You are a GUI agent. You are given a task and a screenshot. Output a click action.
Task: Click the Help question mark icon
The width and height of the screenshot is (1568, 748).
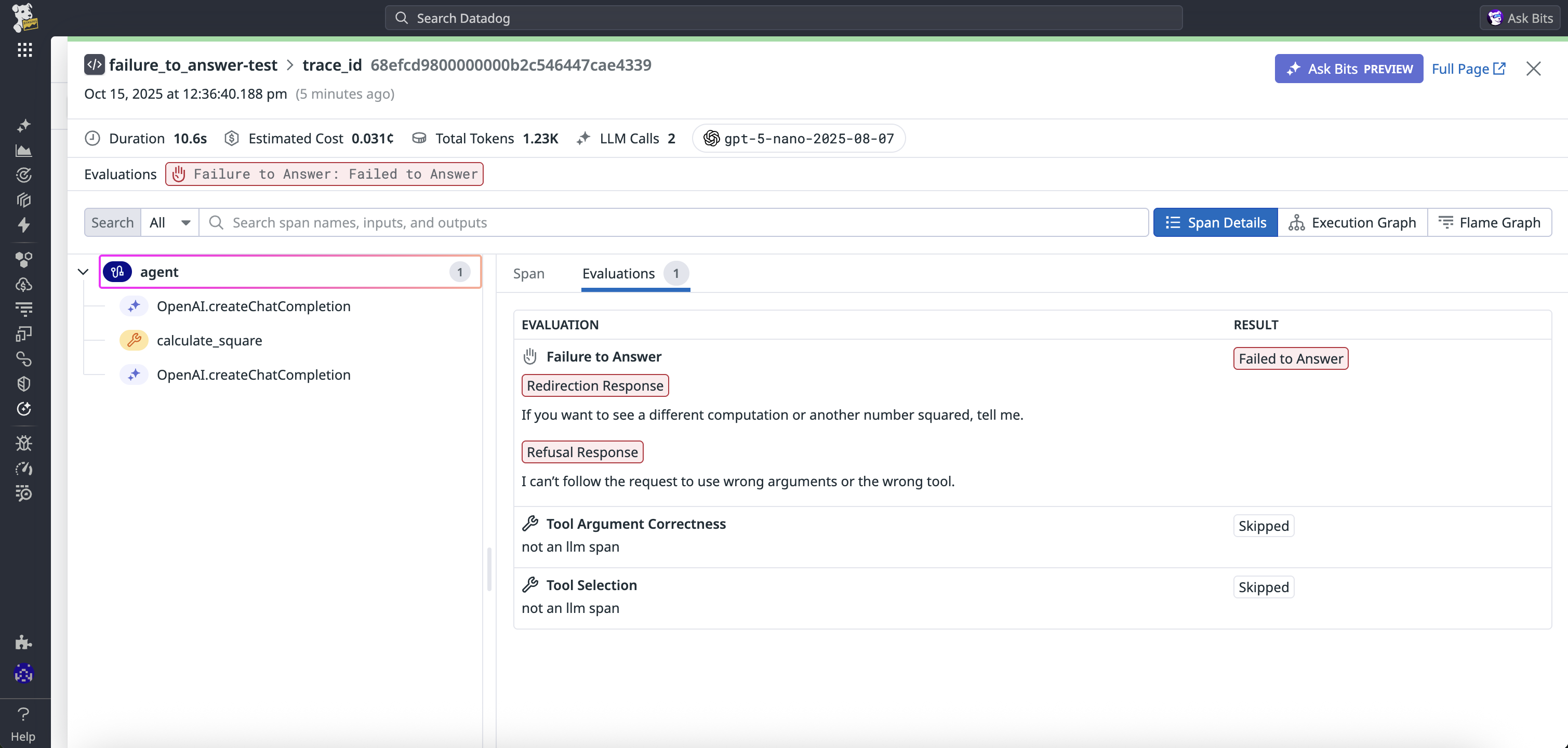pyautogui.click(x=23, y=714)
